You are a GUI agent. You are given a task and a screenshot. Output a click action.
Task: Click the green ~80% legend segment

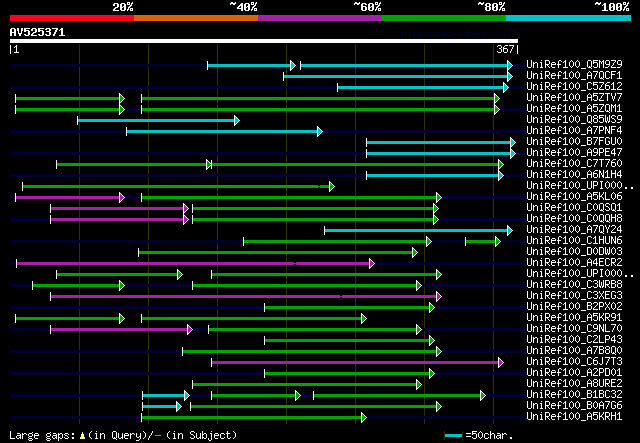[x=444, y=18]
